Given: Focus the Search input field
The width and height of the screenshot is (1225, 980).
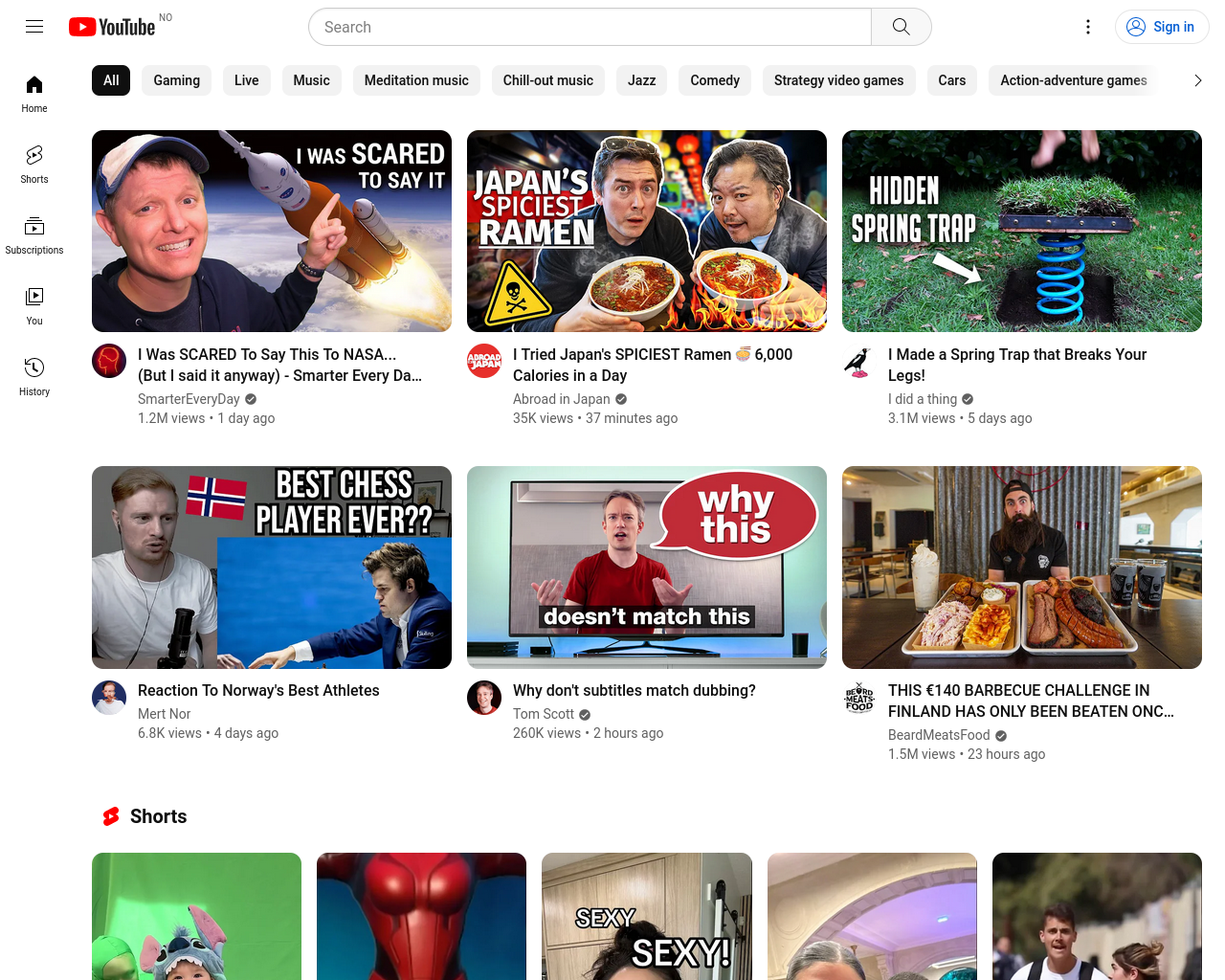Looking at the screenshot, I should (590, 27).
